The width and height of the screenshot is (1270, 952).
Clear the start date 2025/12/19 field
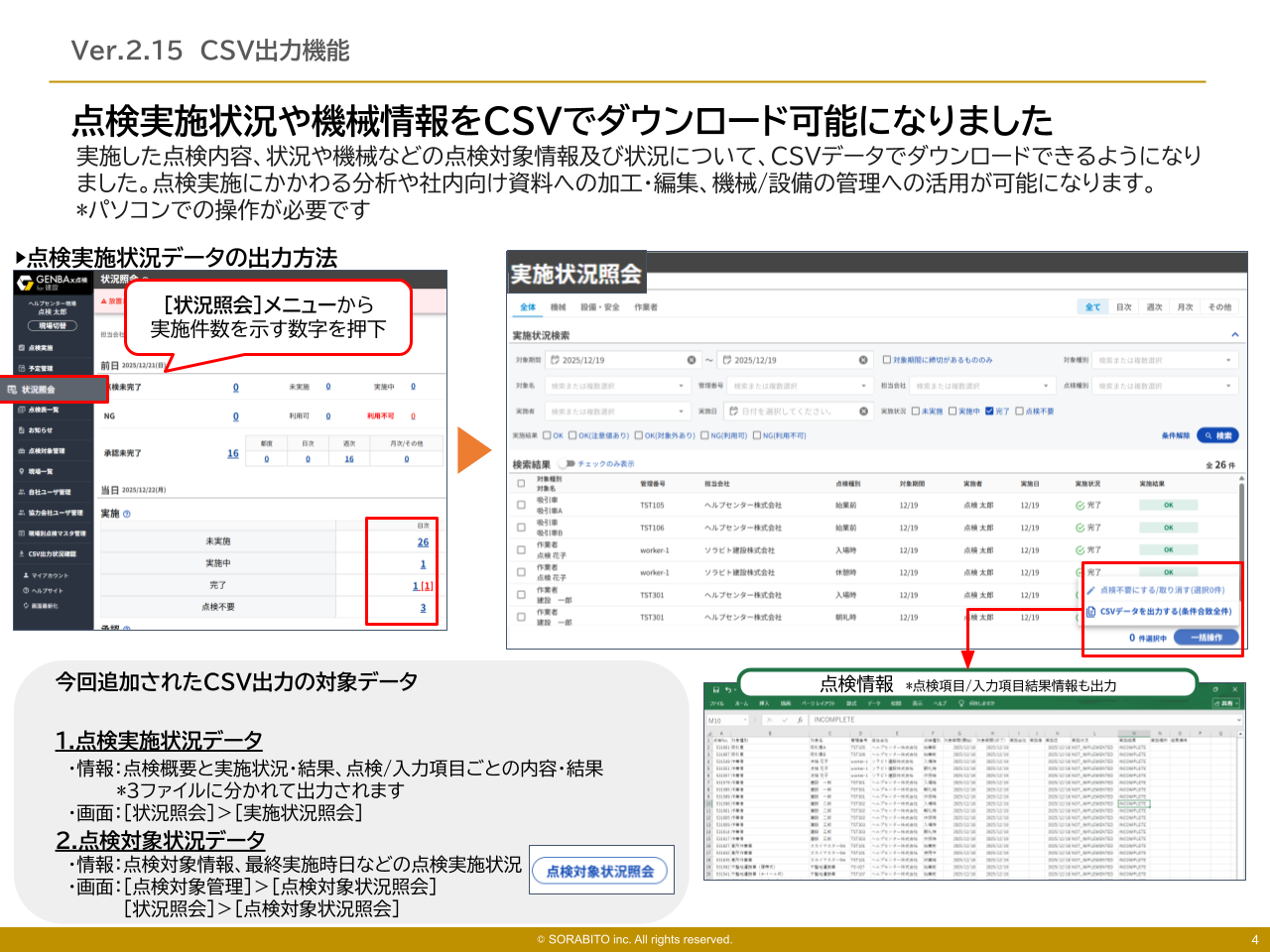pyautogui.click(x=692, y=360)
